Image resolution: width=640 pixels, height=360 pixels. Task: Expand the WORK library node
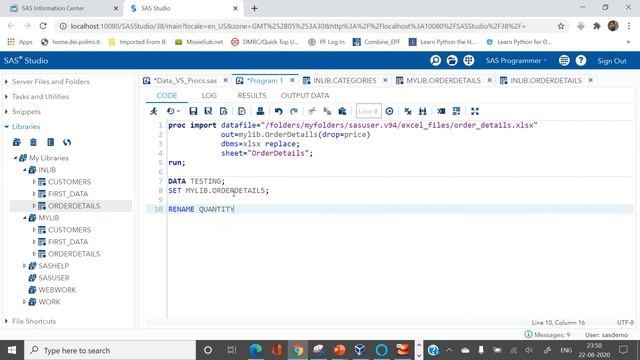[24, 302]
